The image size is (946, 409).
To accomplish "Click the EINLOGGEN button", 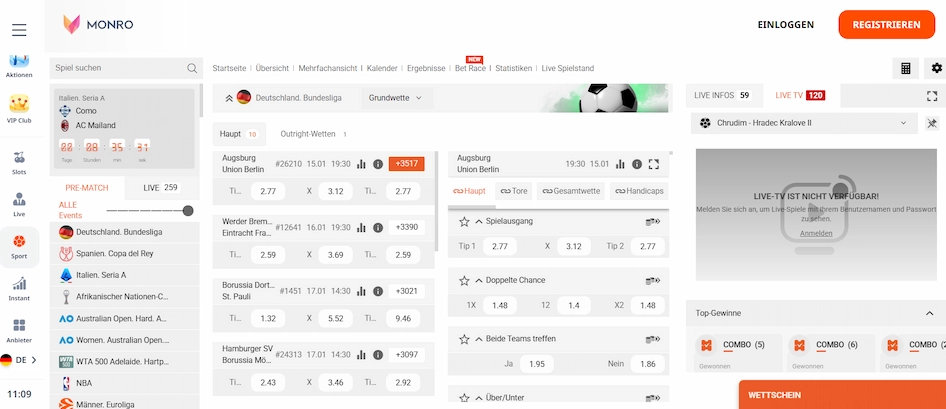I will pos(786,25).
